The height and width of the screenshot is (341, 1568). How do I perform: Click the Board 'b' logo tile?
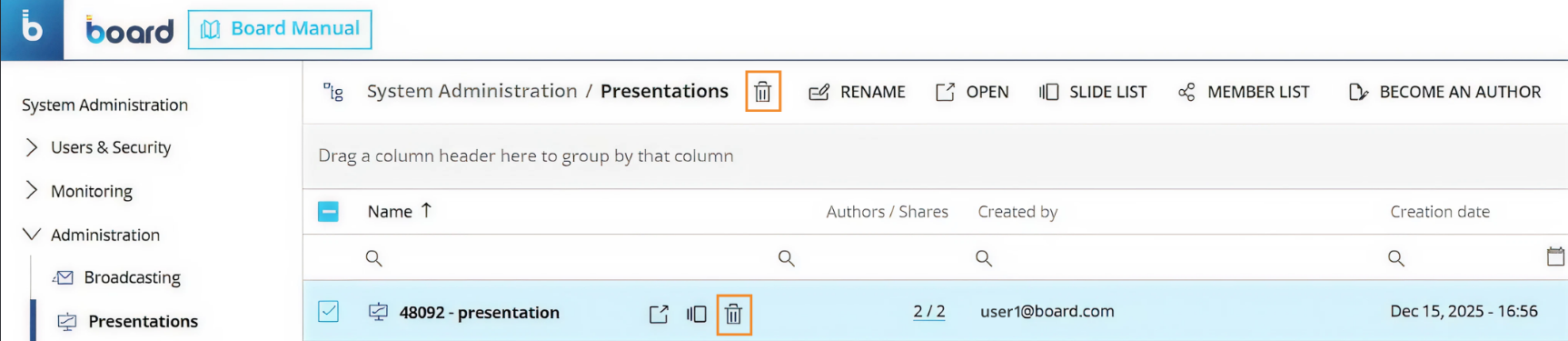pos(32,30)
